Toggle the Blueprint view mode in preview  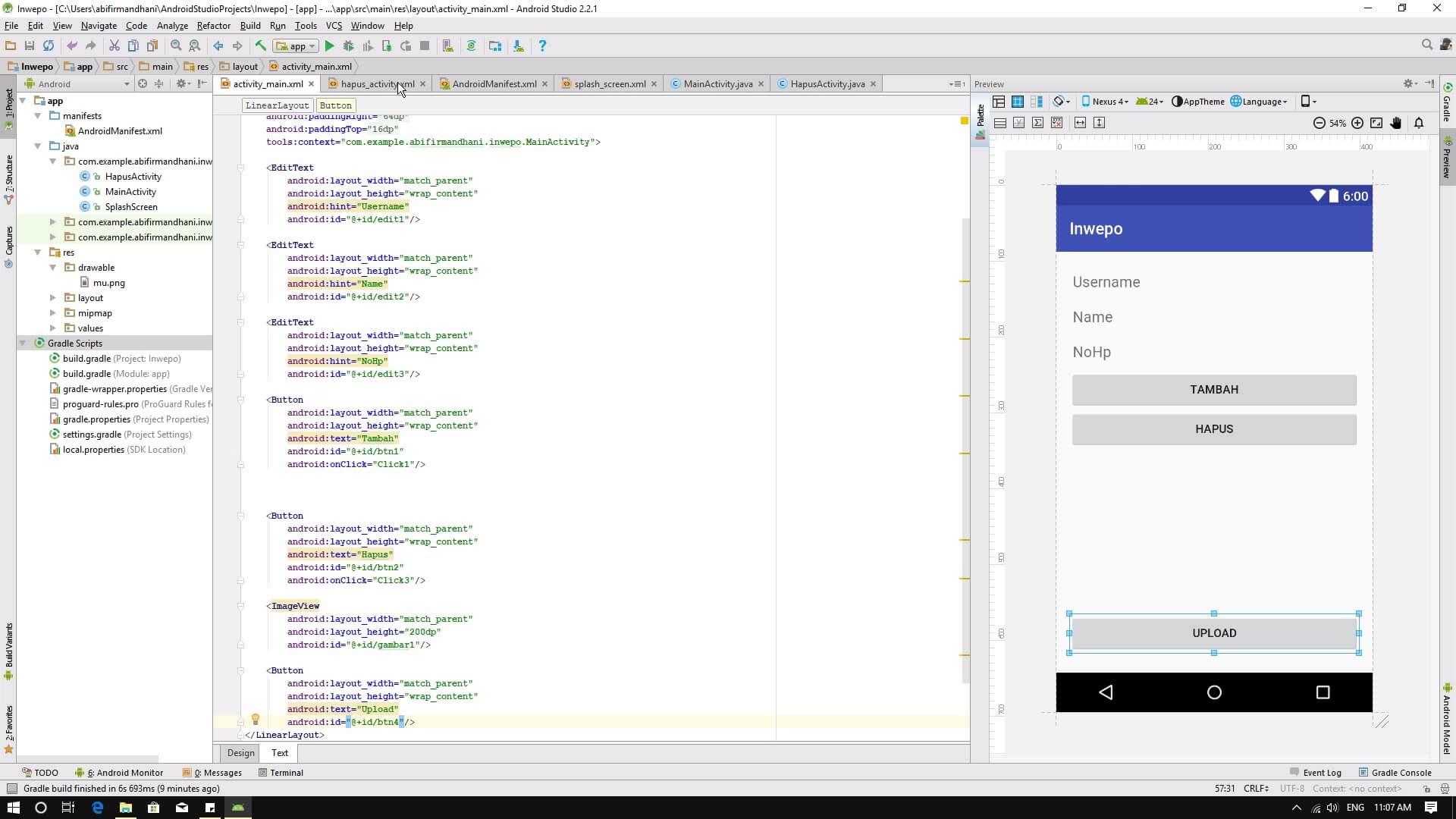coord(1018,102)
